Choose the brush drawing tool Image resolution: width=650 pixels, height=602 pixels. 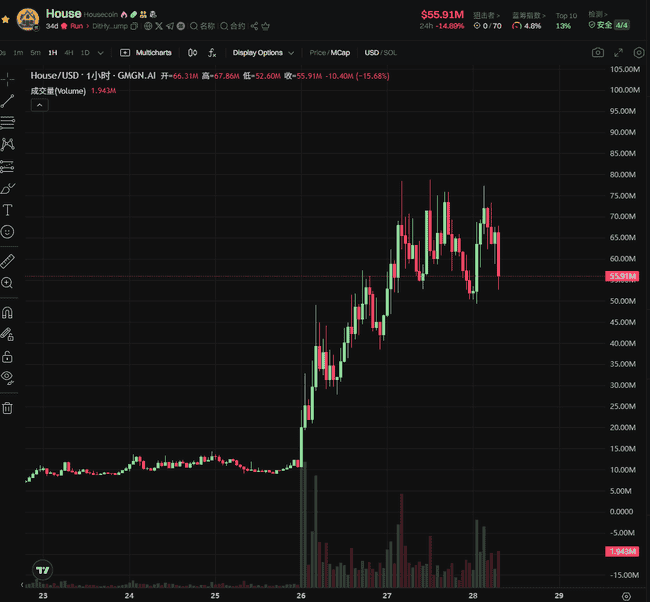tap(8, 188)
